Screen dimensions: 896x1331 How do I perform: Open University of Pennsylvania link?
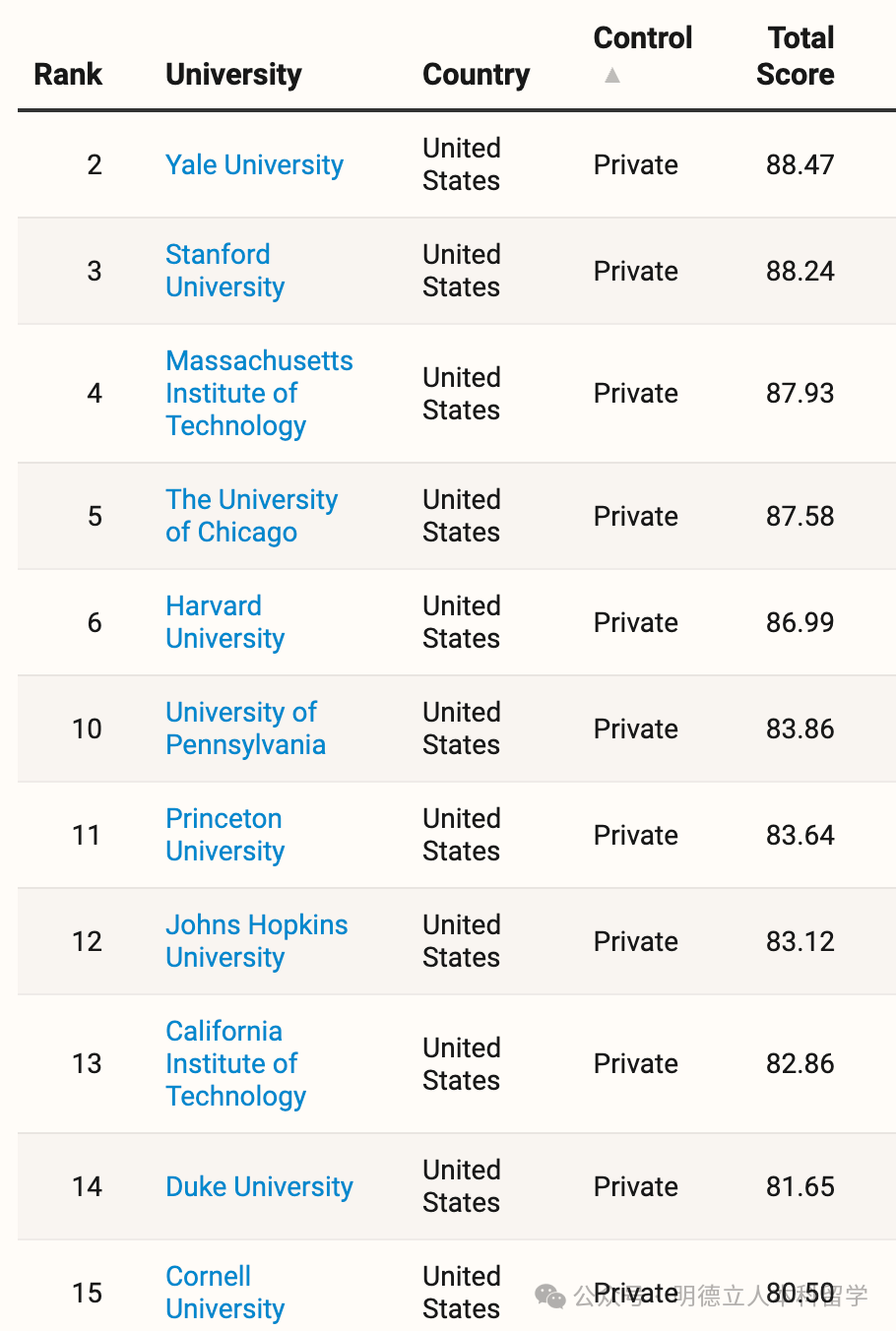coord(244,729)
